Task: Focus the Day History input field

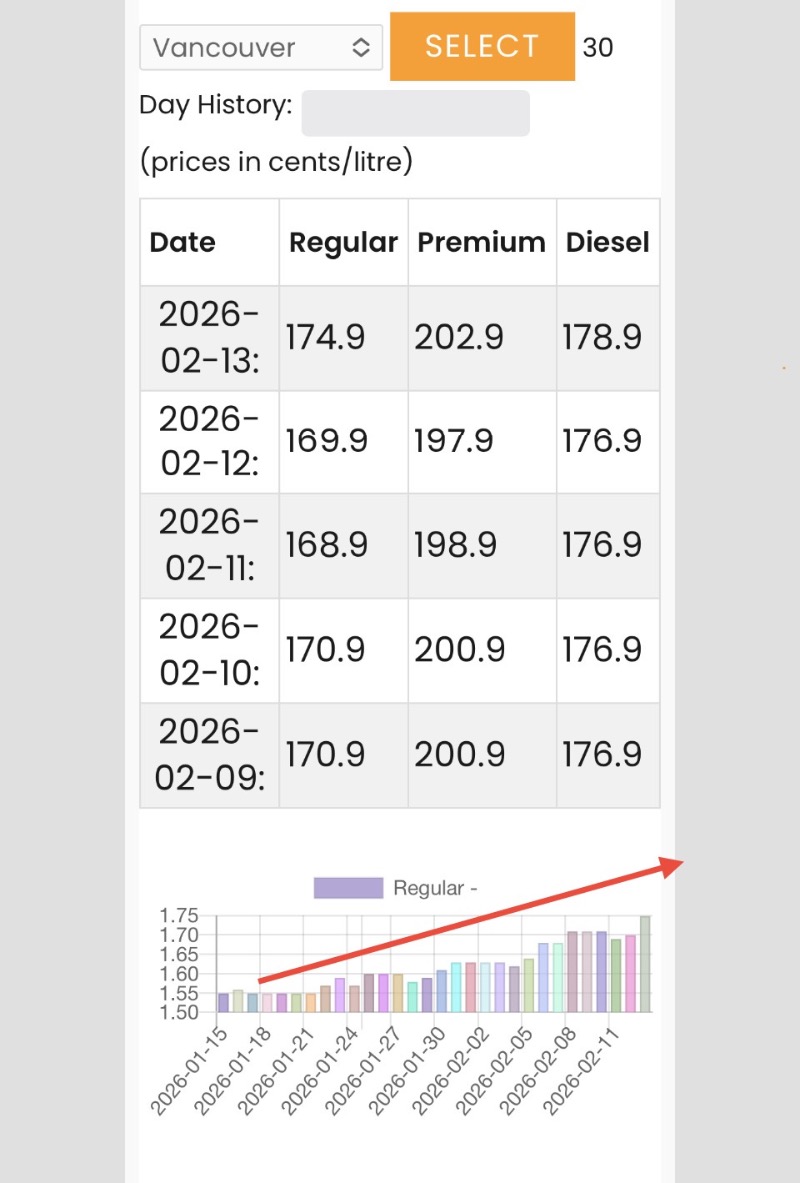Action: [x=415, y=113]
